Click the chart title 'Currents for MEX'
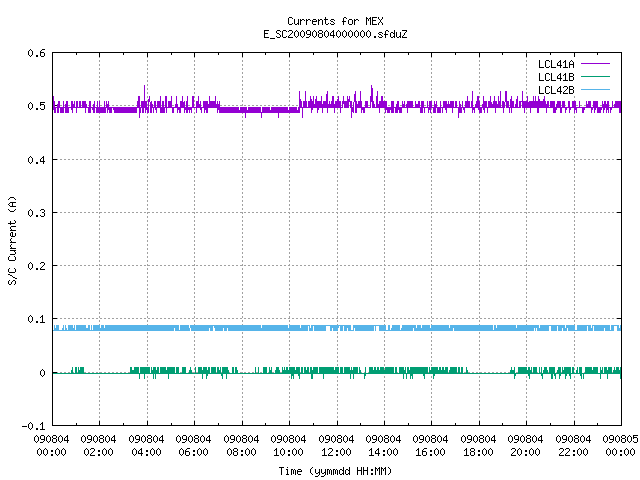This screenshot has height=480, width=640. 335,21
